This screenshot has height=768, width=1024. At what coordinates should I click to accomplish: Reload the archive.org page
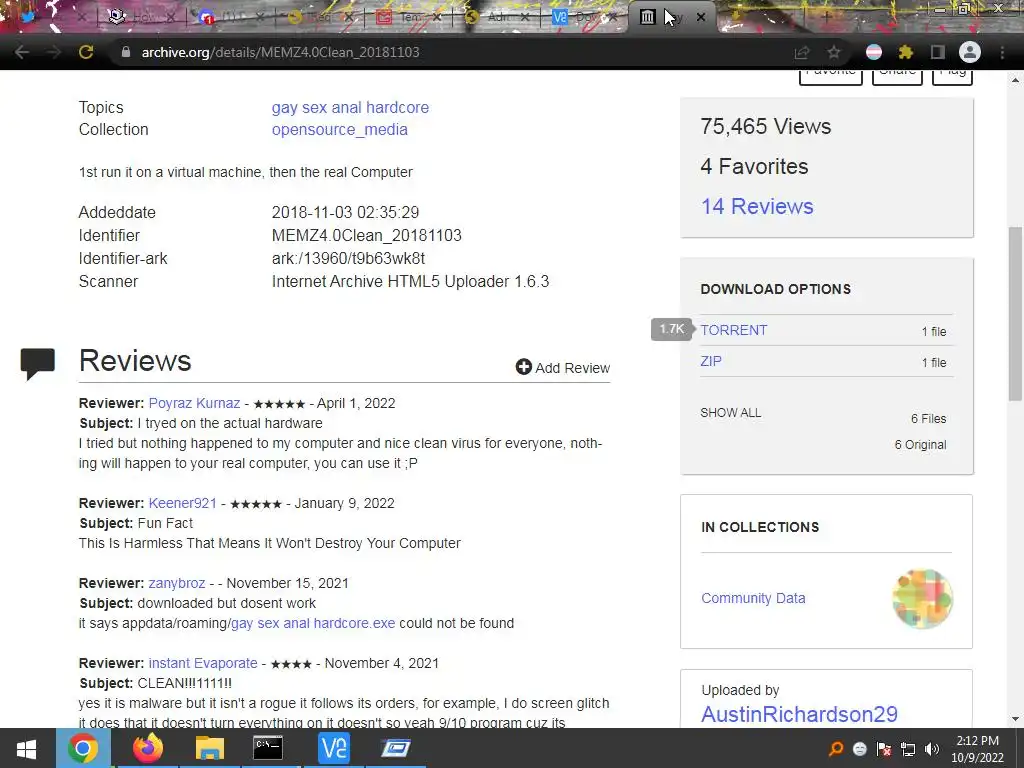coord(86,52)
